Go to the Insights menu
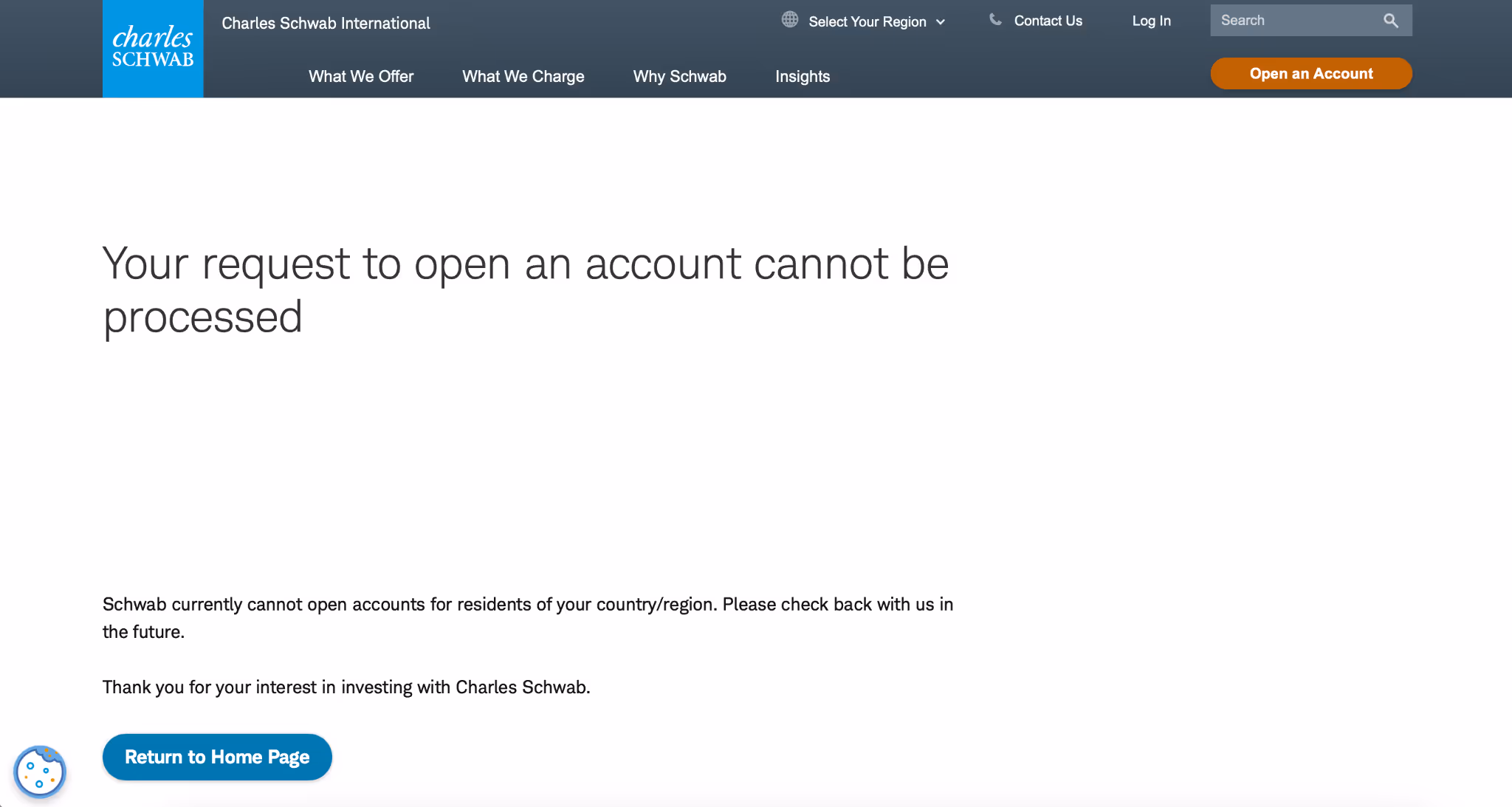 803,76
